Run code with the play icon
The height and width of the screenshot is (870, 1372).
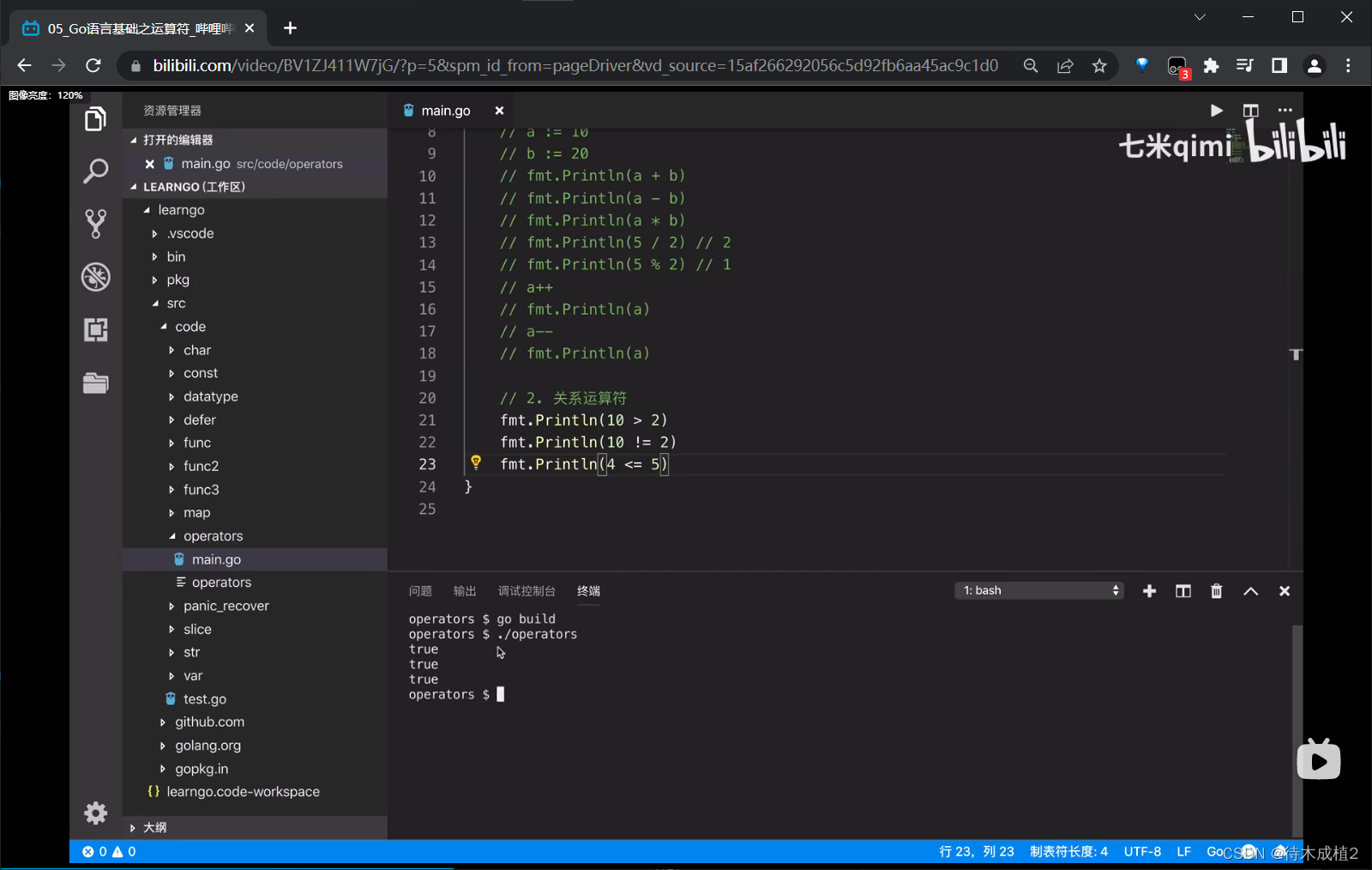1216,110
